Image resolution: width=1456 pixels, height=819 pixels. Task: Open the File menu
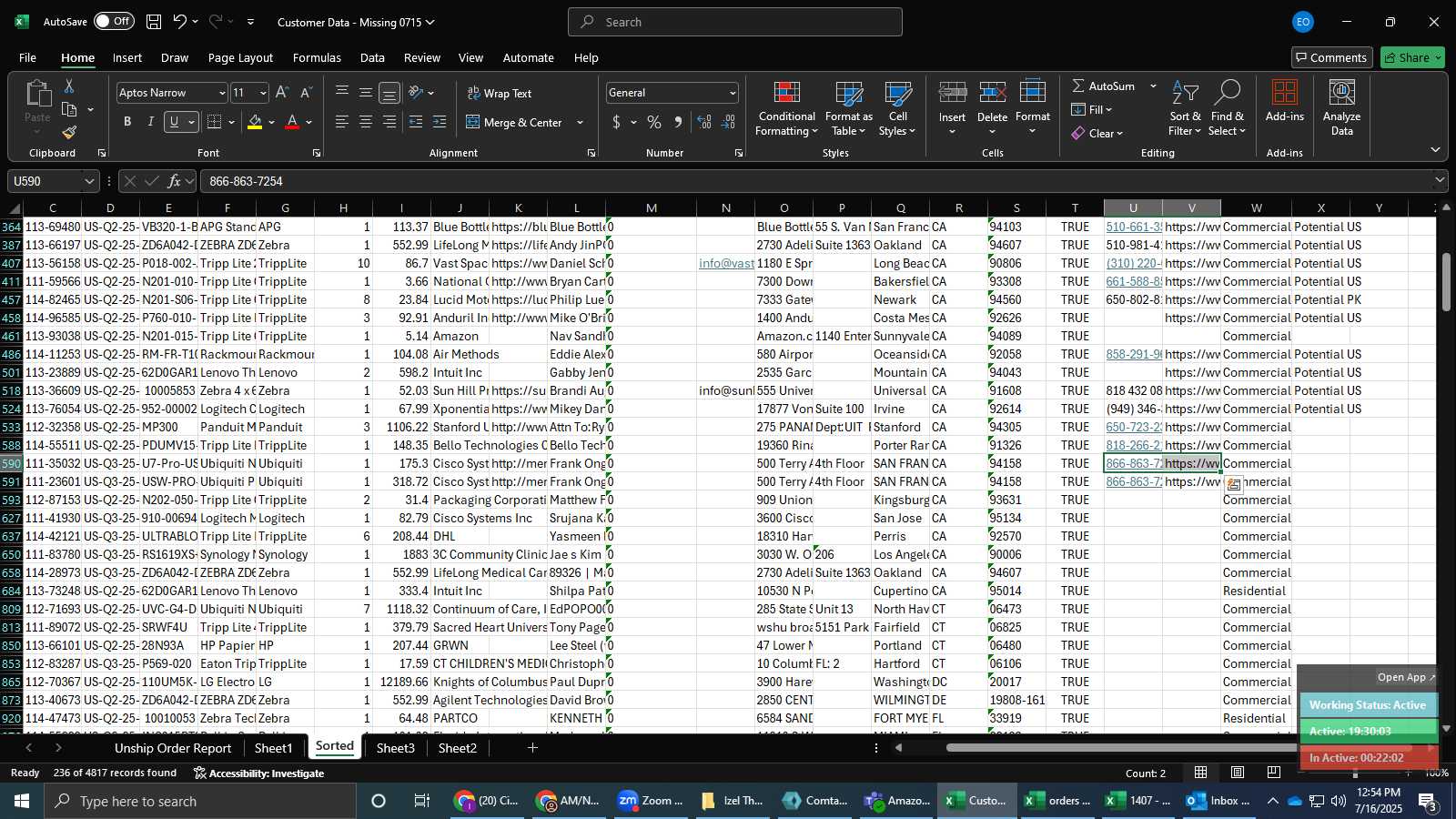point(27,57)
